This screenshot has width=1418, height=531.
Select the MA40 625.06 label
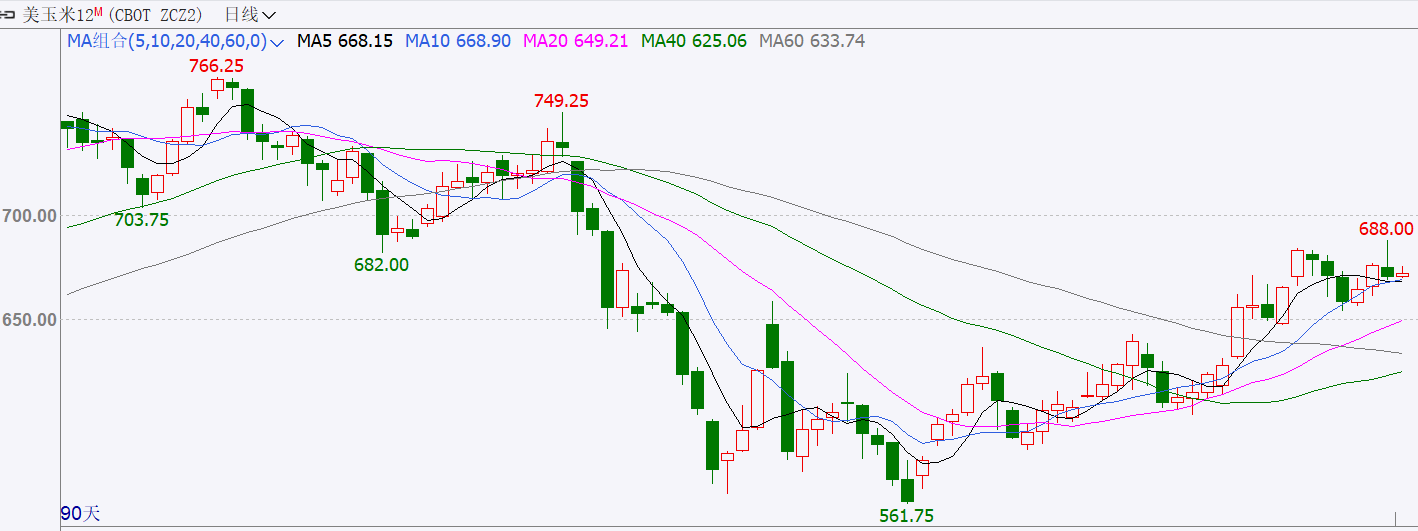click(x=694, y=41)
